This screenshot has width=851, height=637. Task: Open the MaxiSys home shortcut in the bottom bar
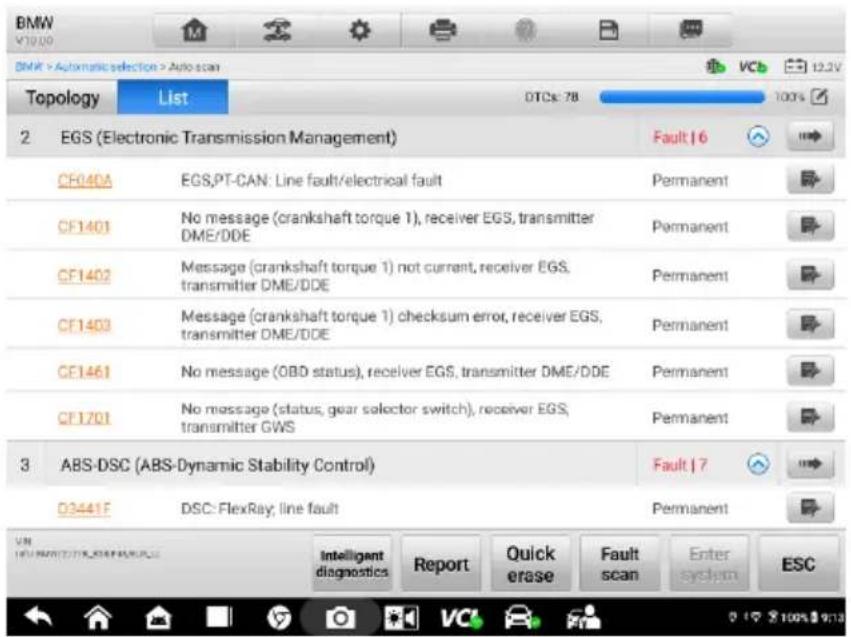click(158, 617)
